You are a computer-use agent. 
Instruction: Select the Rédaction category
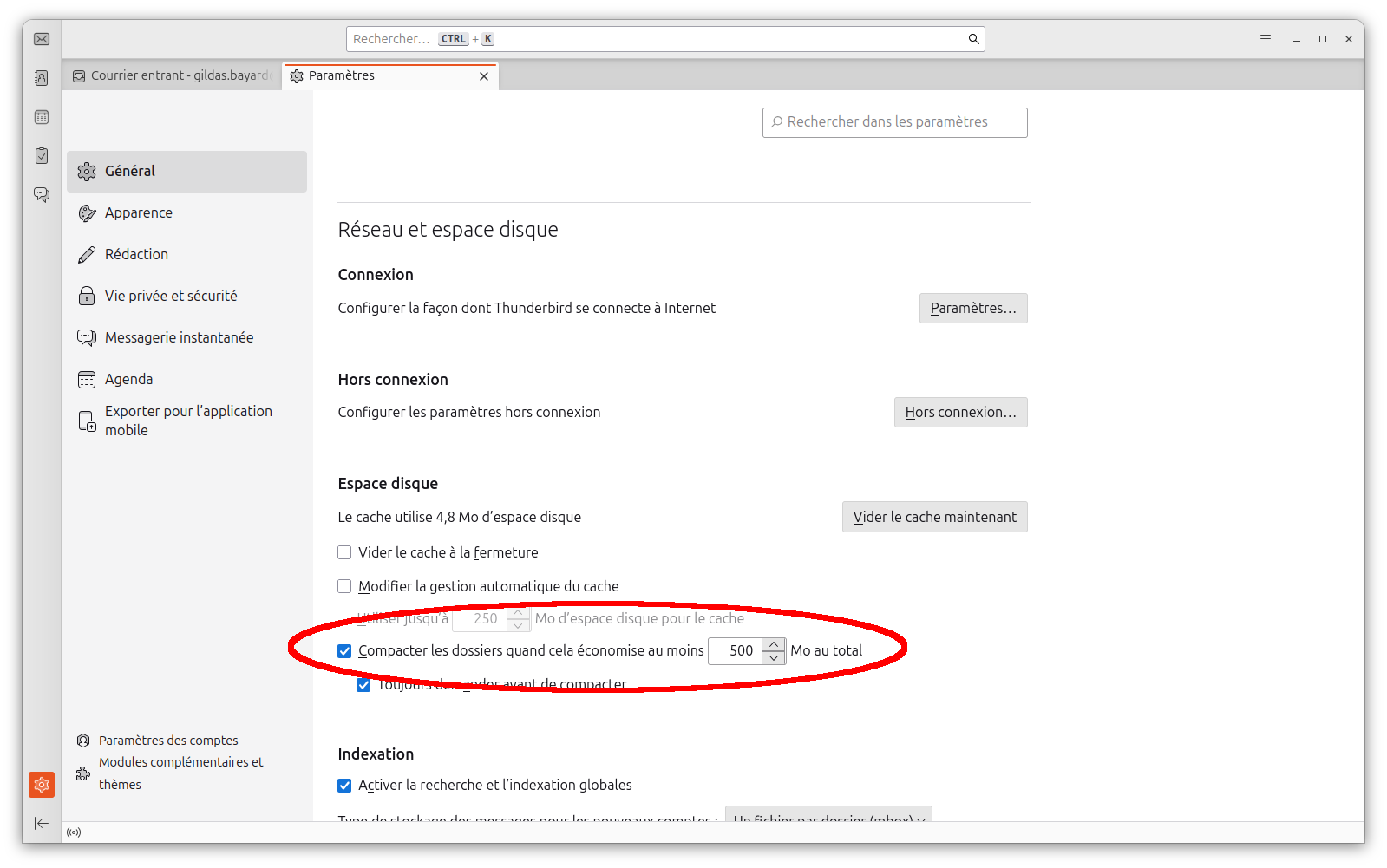coord(186,255)
